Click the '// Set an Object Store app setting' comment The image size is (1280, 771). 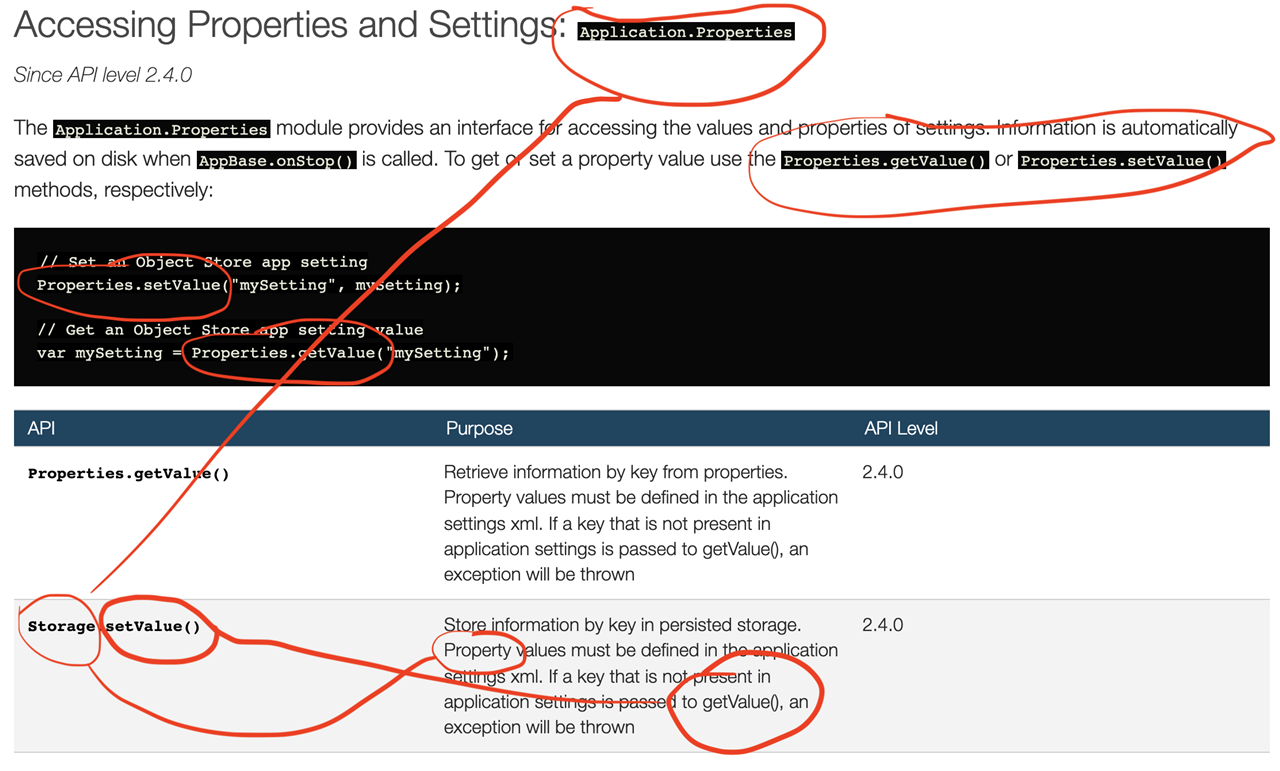pyautogui.click(x=203, y=262)
